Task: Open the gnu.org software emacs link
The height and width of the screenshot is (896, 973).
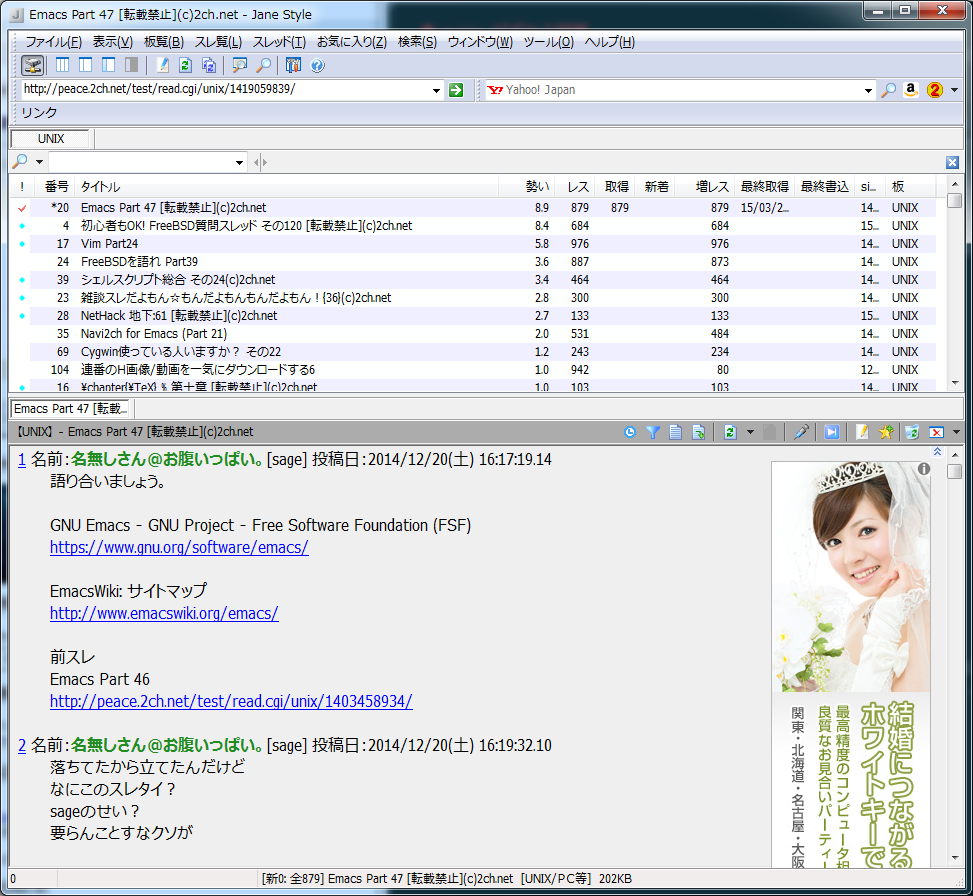Action: 179,548
